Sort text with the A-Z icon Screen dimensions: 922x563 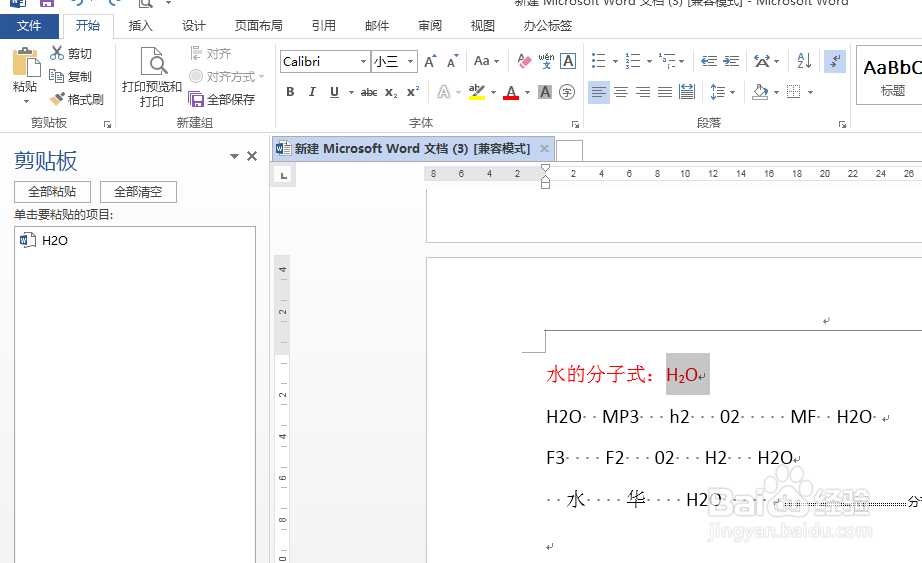pos(804,61)
